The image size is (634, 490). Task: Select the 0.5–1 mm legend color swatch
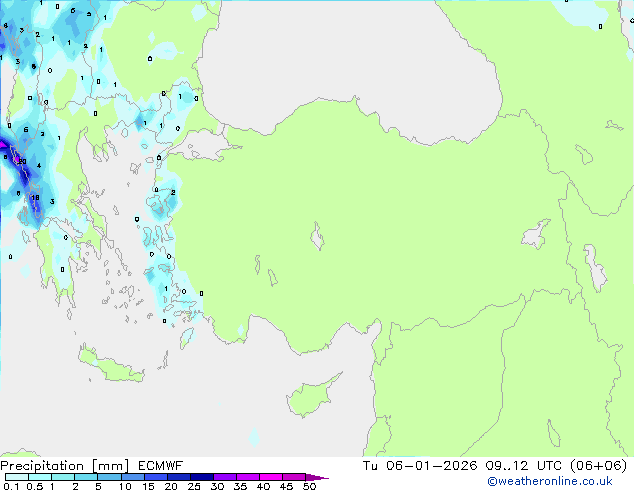click(40, 477)
